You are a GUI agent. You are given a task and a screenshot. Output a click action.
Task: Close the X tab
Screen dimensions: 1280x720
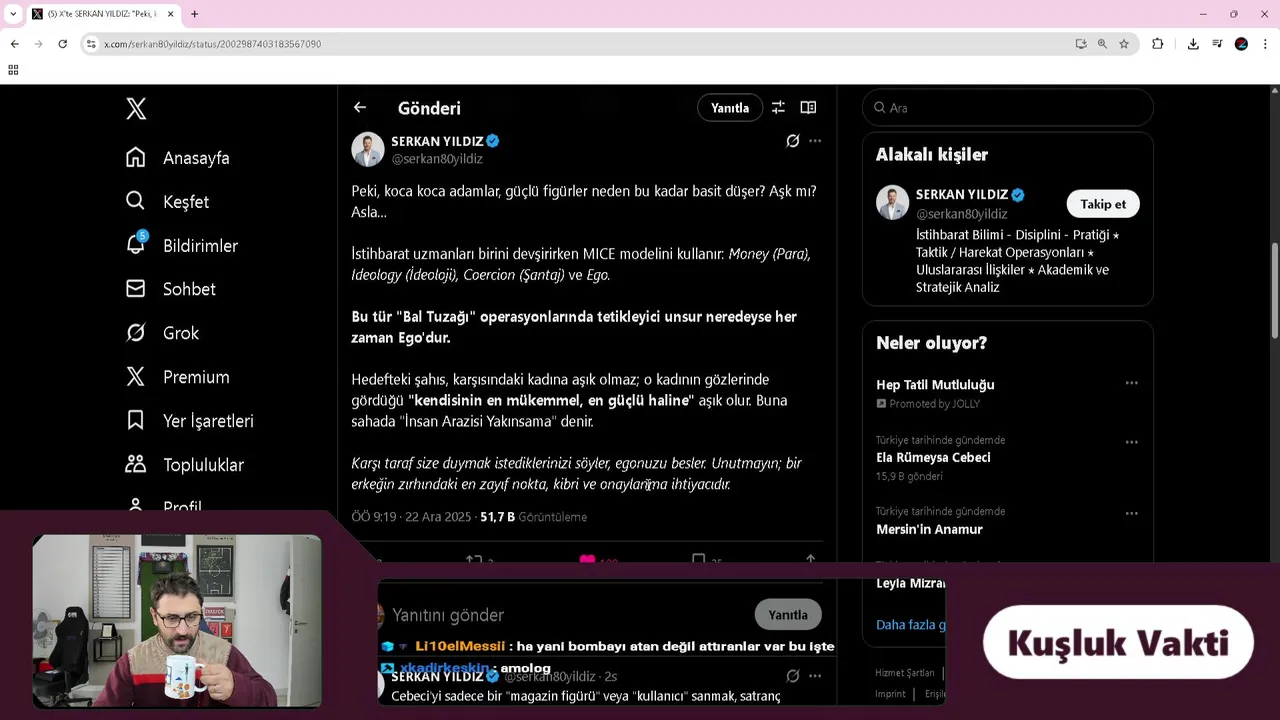pos(170,14)
